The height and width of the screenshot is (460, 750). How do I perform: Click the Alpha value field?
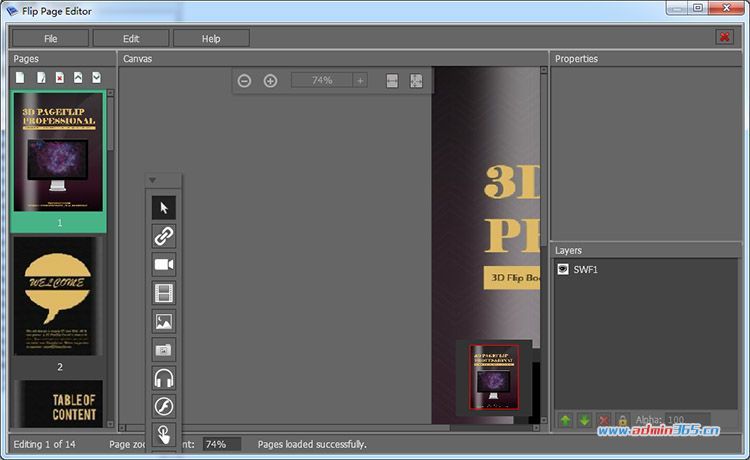coord(687,420)
